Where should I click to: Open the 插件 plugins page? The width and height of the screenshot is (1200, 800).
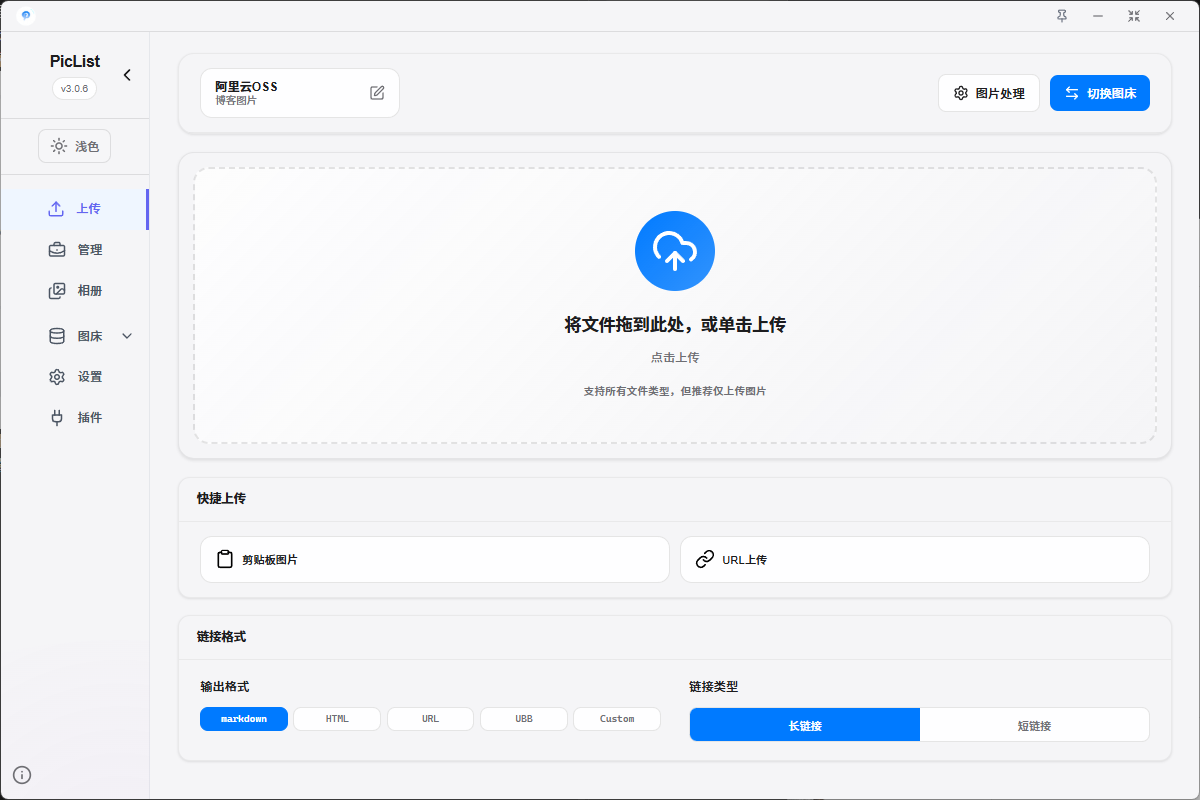[x=89, y=418]
